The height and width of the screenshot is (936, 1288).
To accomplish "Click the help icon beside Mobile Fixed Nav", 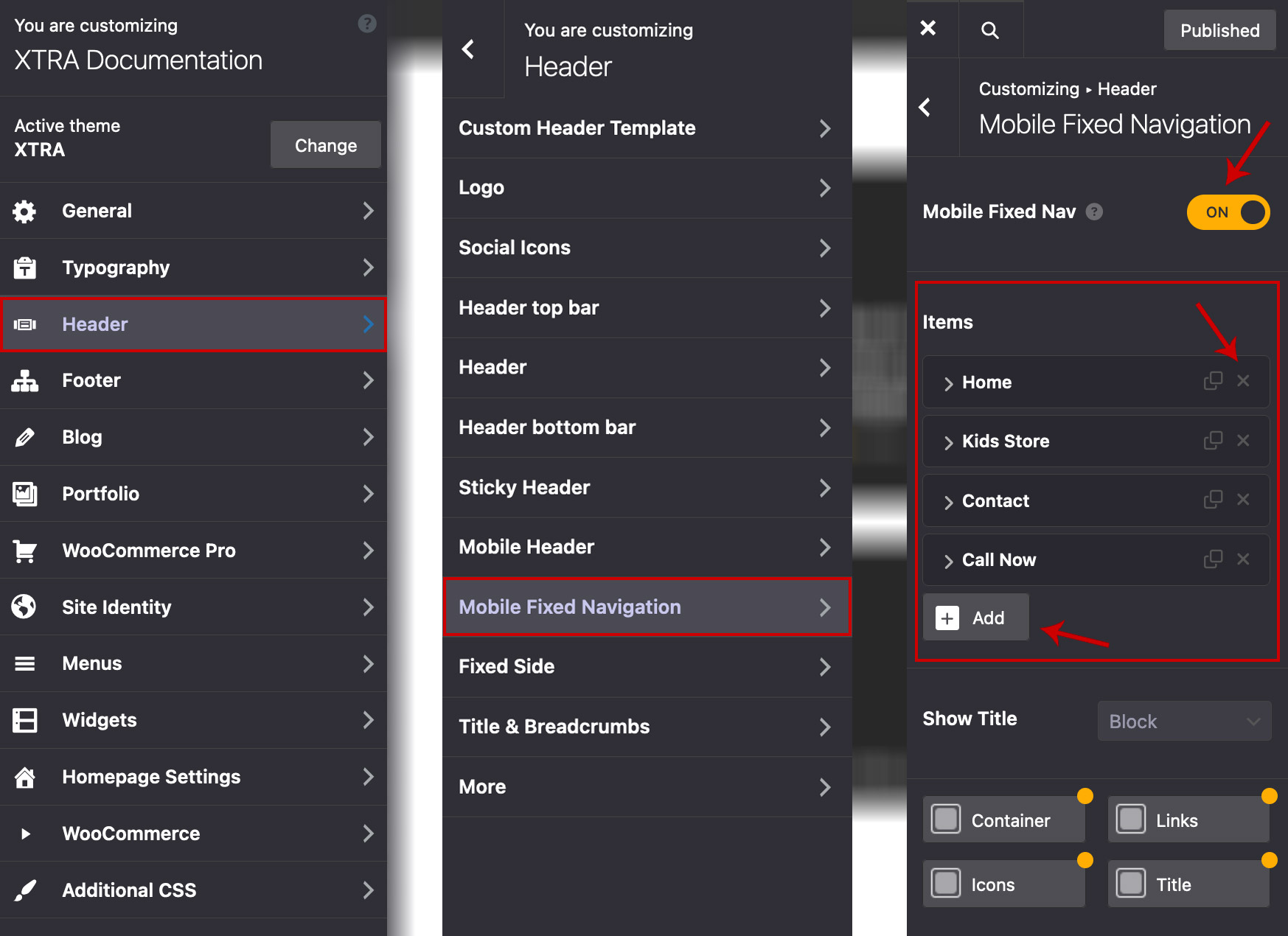I will (1095, 212).
